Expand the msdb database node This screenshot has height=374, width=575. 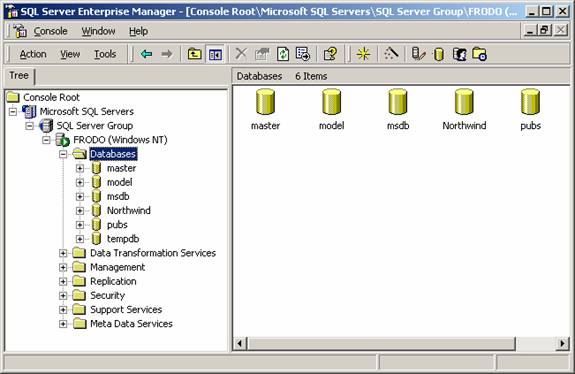pos(80,197)
